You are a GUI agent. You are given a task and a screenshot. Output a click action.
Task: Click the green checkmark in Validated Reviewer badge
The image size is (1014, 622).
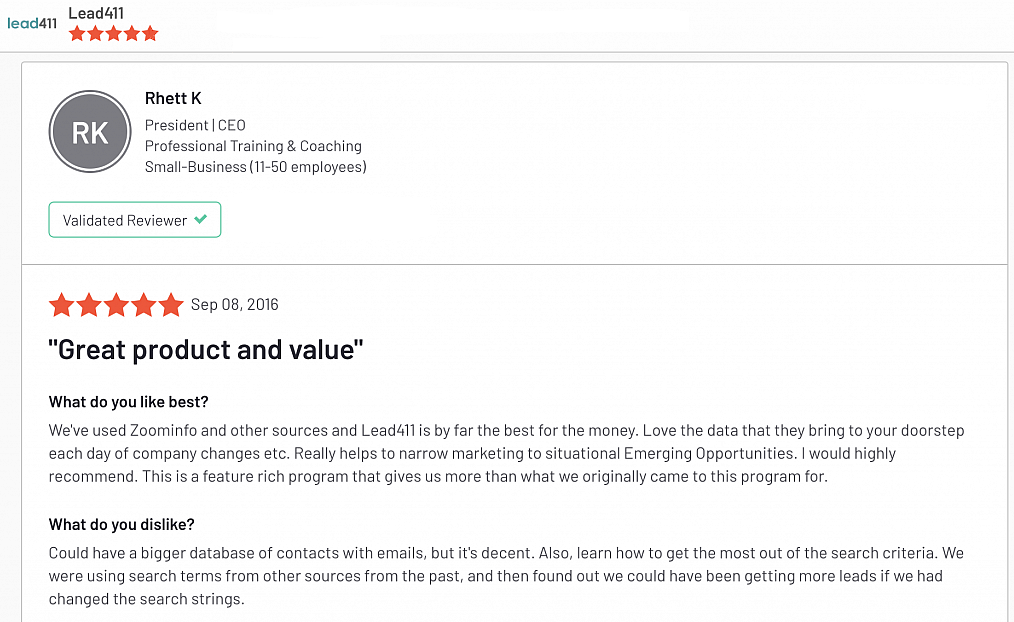click(201, 220)
